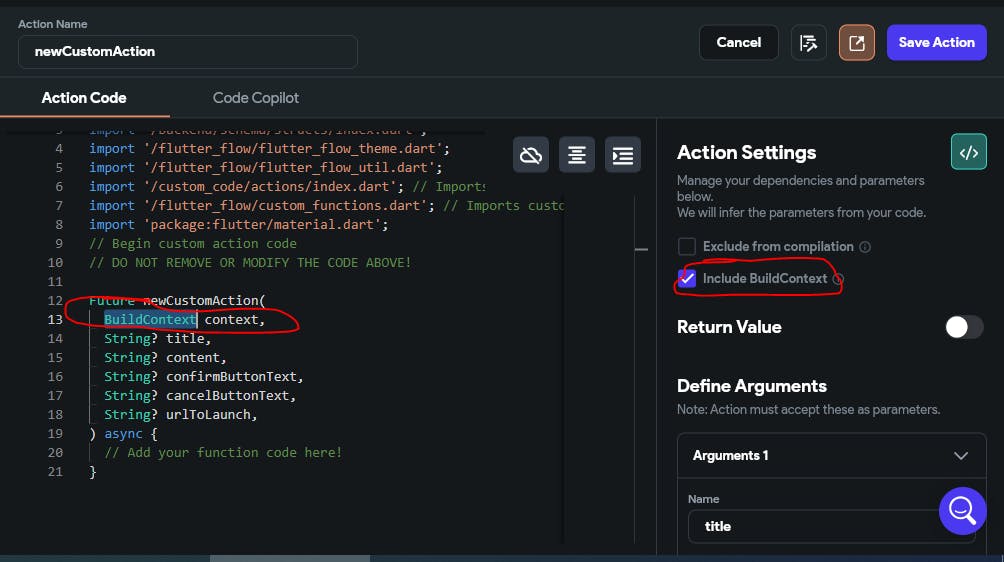Click the cloud-off icon above the code editor
This screenshot has height=562, width=1004.
tap(531, 155)
